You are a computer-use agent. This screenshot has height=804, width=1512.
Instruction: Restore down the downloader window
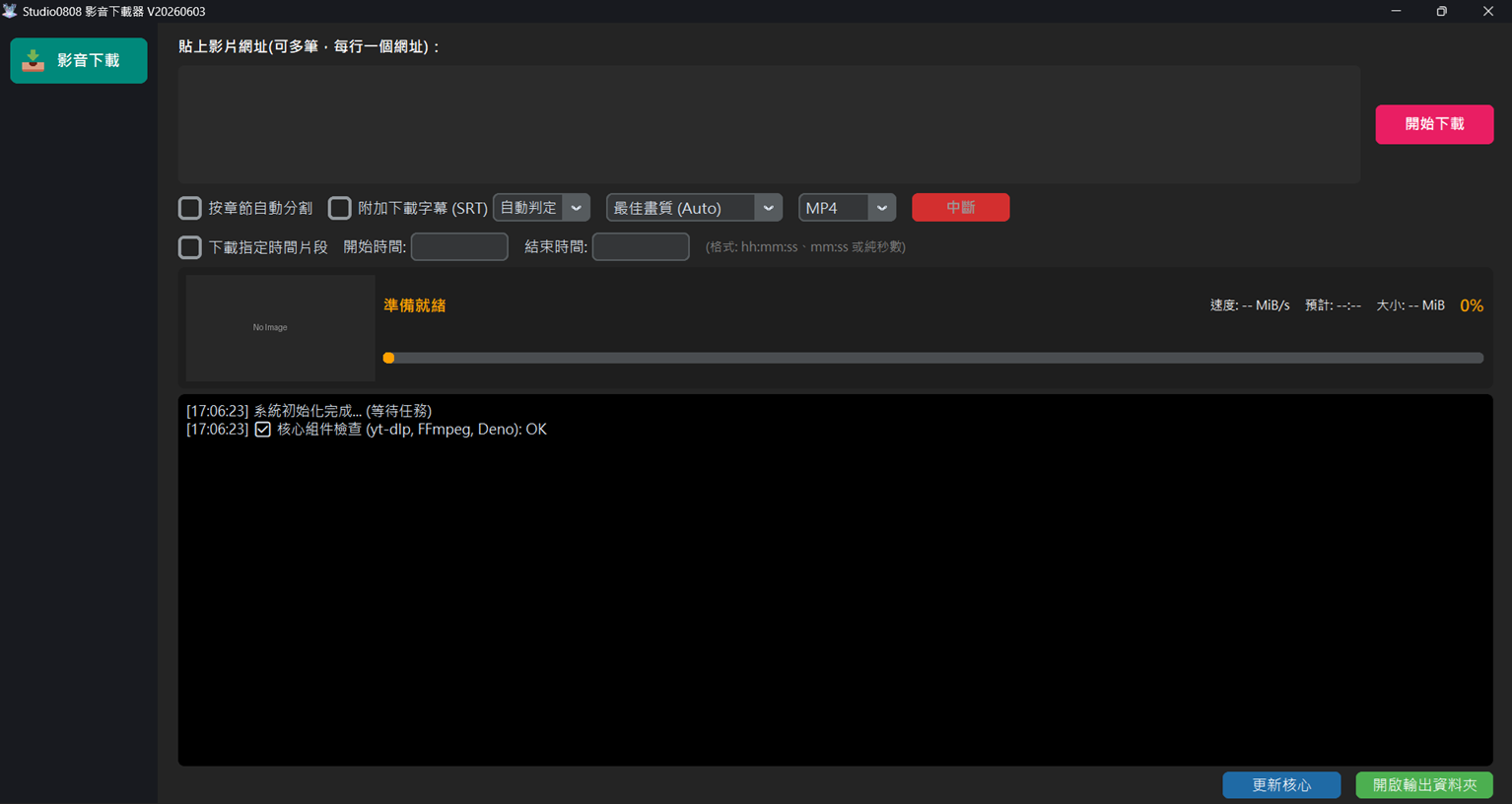click(1441, 11)
